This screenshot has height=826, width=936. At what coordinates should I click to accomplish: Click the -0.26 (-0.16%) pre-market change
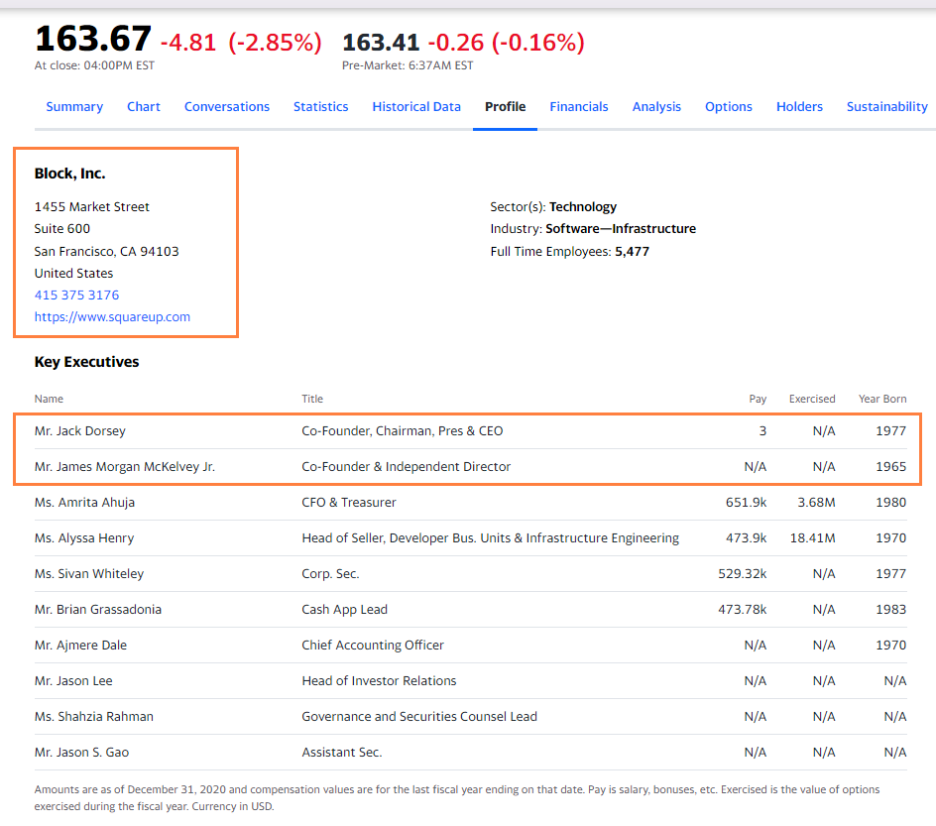[x=506, y=42]
